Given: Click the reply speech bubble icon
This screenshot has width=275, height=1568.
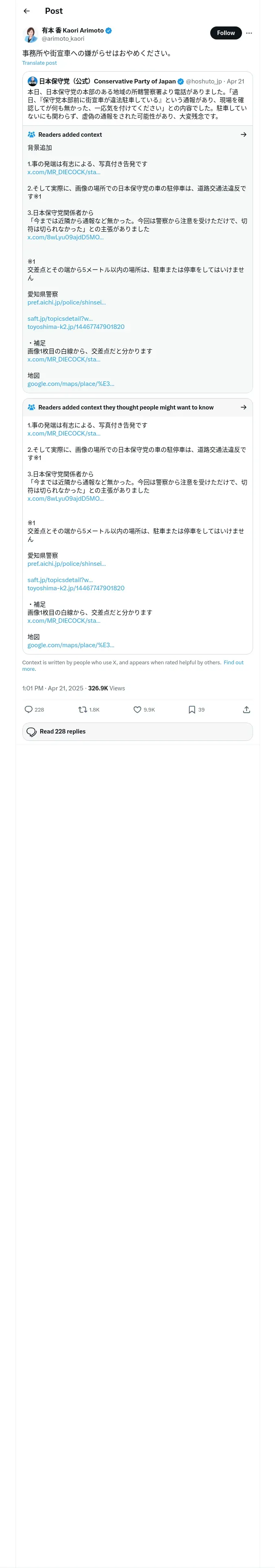Looking at the screenshot, I should click(29, 709).
